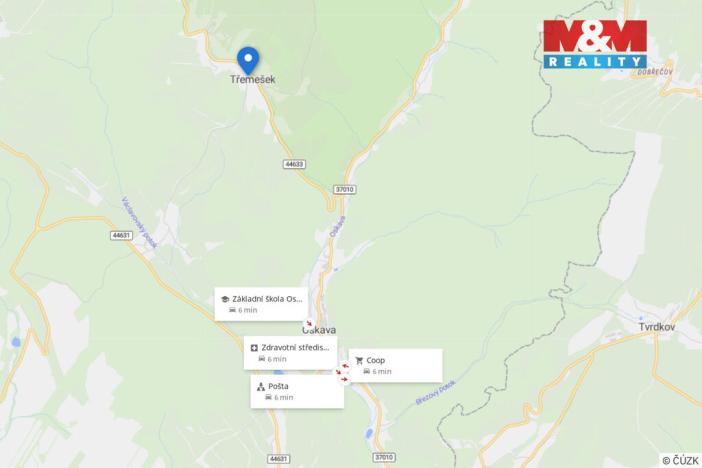702x468 pixels.
Task: Click the red arrow marker beside Oskava label
Action: (x=308, y=323)
